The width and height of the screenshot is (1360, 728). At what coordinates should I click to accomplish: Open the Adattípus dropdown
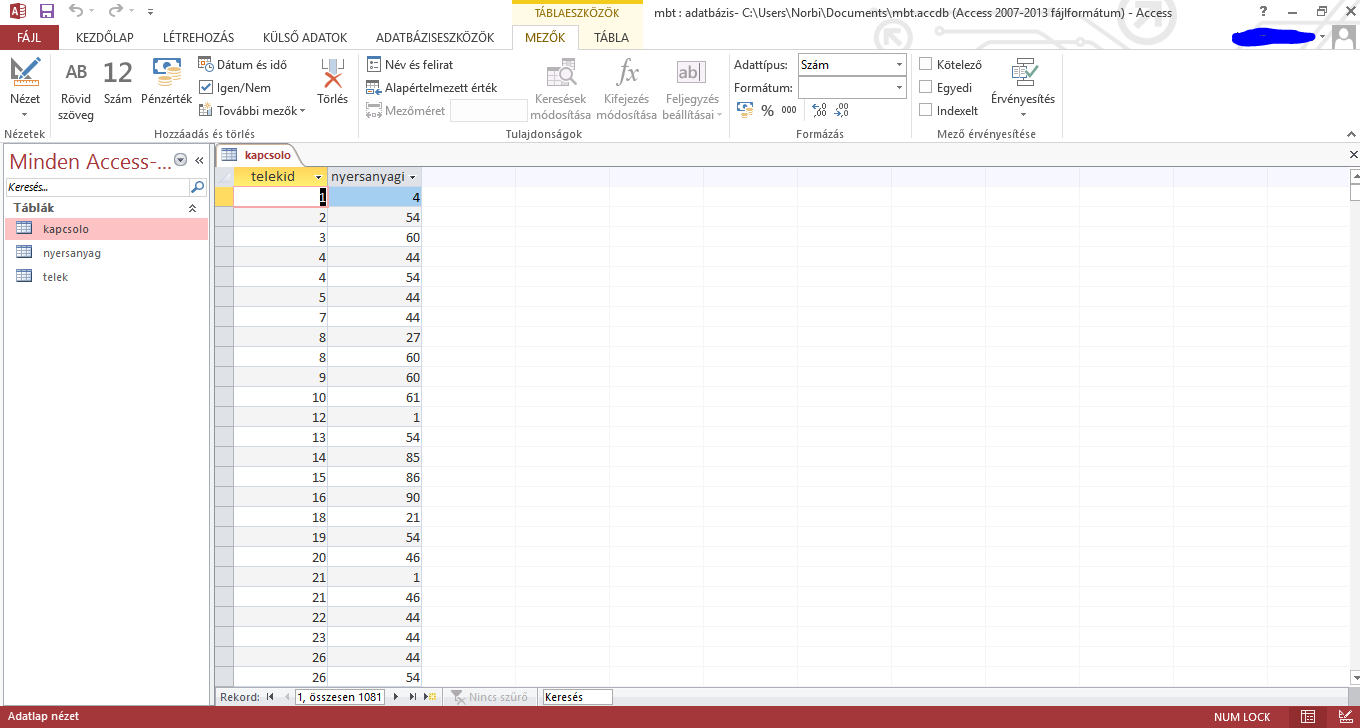(899, 65)
